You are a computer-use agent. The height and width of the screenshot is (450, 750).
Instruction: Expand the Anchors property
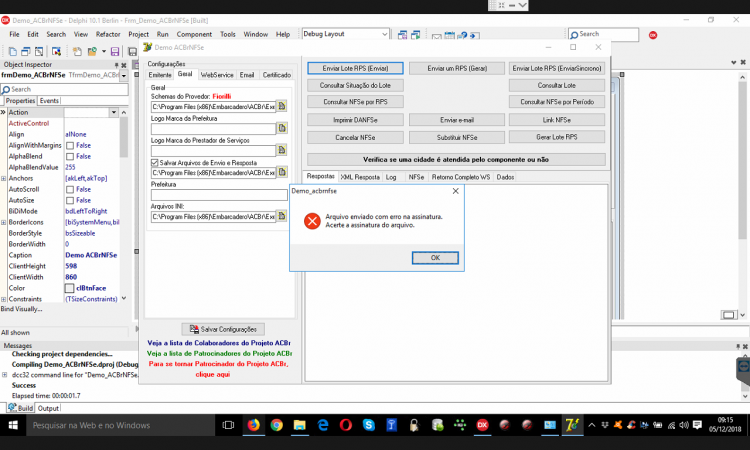(x=3, y=178)
